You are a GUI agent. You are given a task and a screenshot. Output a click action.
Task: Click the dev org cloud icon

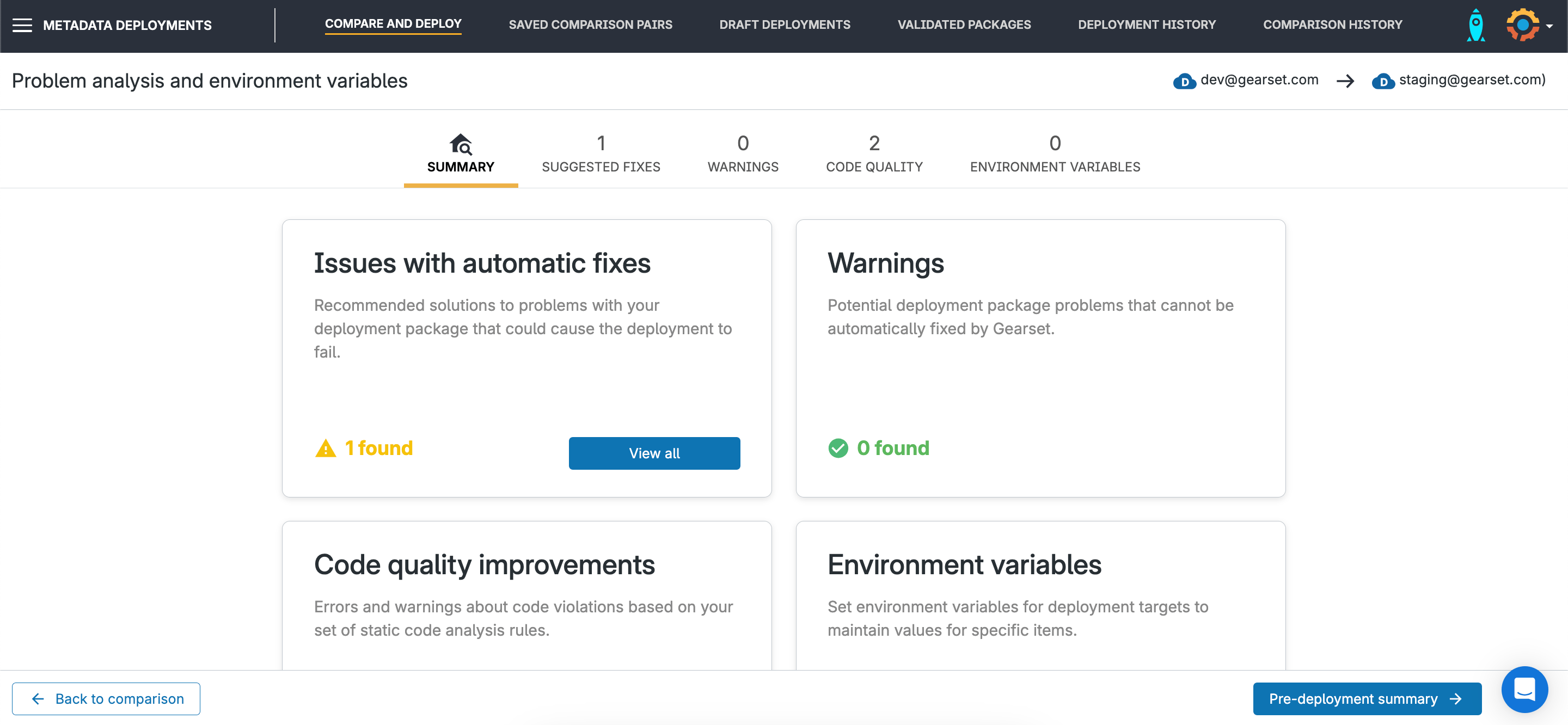[x=1184, y=81]
